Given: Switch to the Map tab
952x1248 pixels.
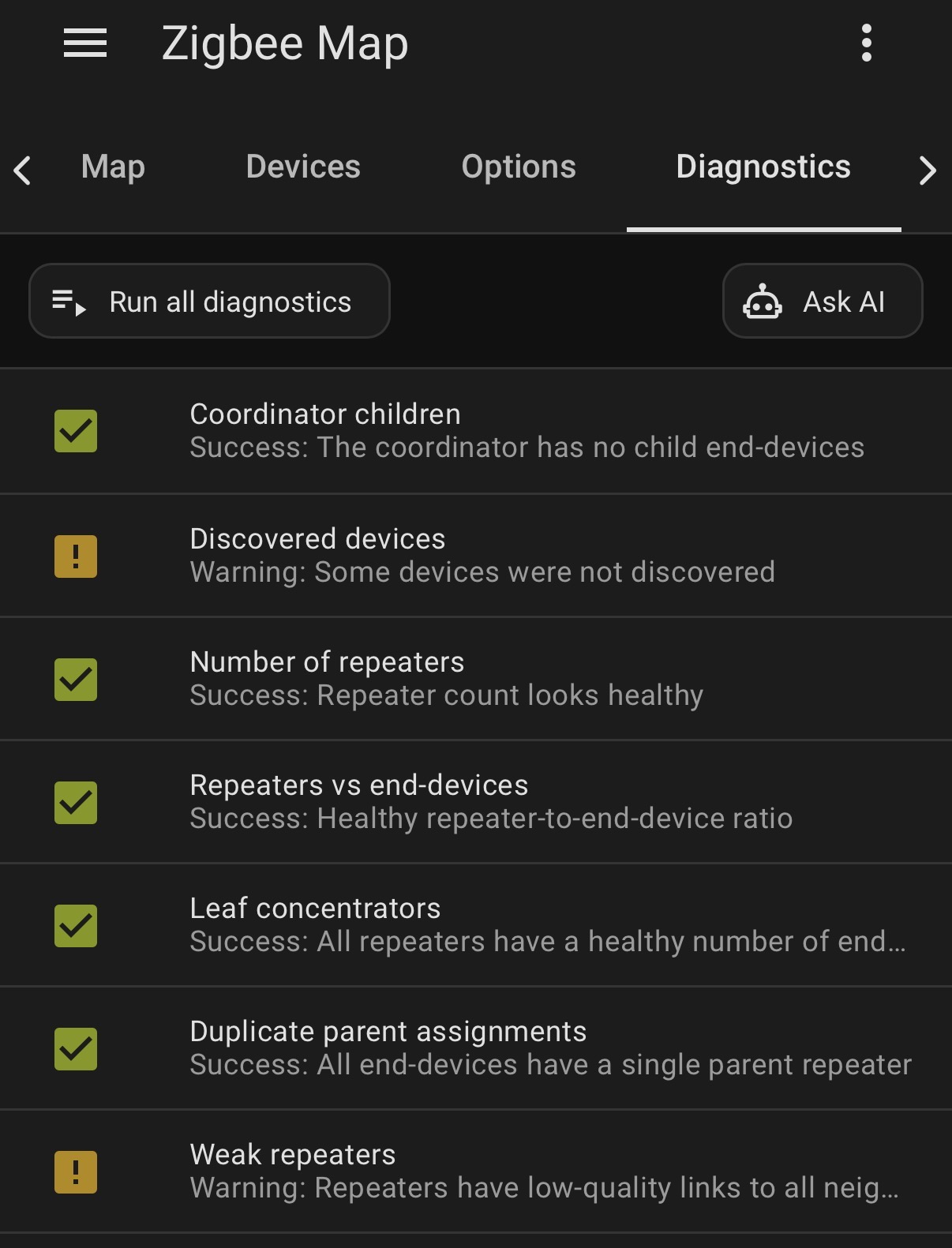Looking at the screenshot, I should click(x=113, y=167).
